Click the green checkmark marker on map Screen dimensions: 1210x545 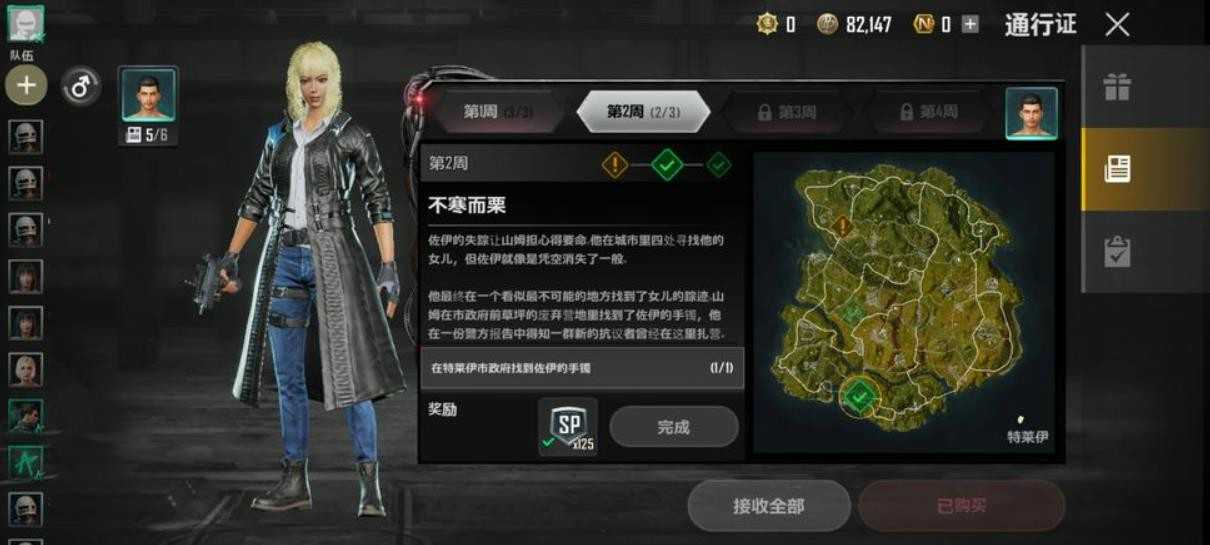(858, 398)
